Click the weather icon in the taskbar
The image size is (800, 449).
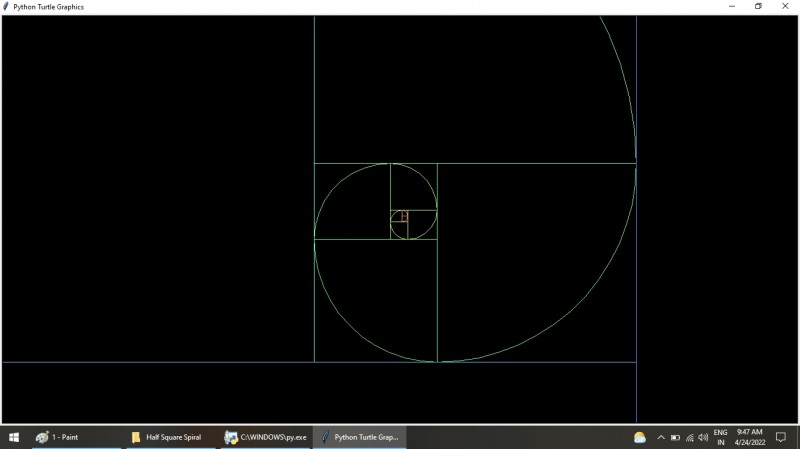(640, 437)
